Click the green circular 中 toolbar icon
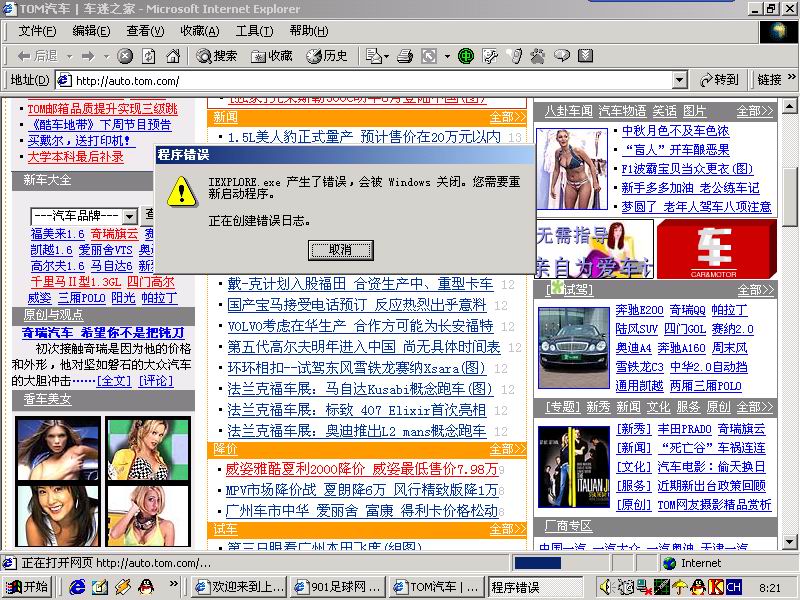Image resolution: width=800 pixels, height=600 pixels. 466,56
